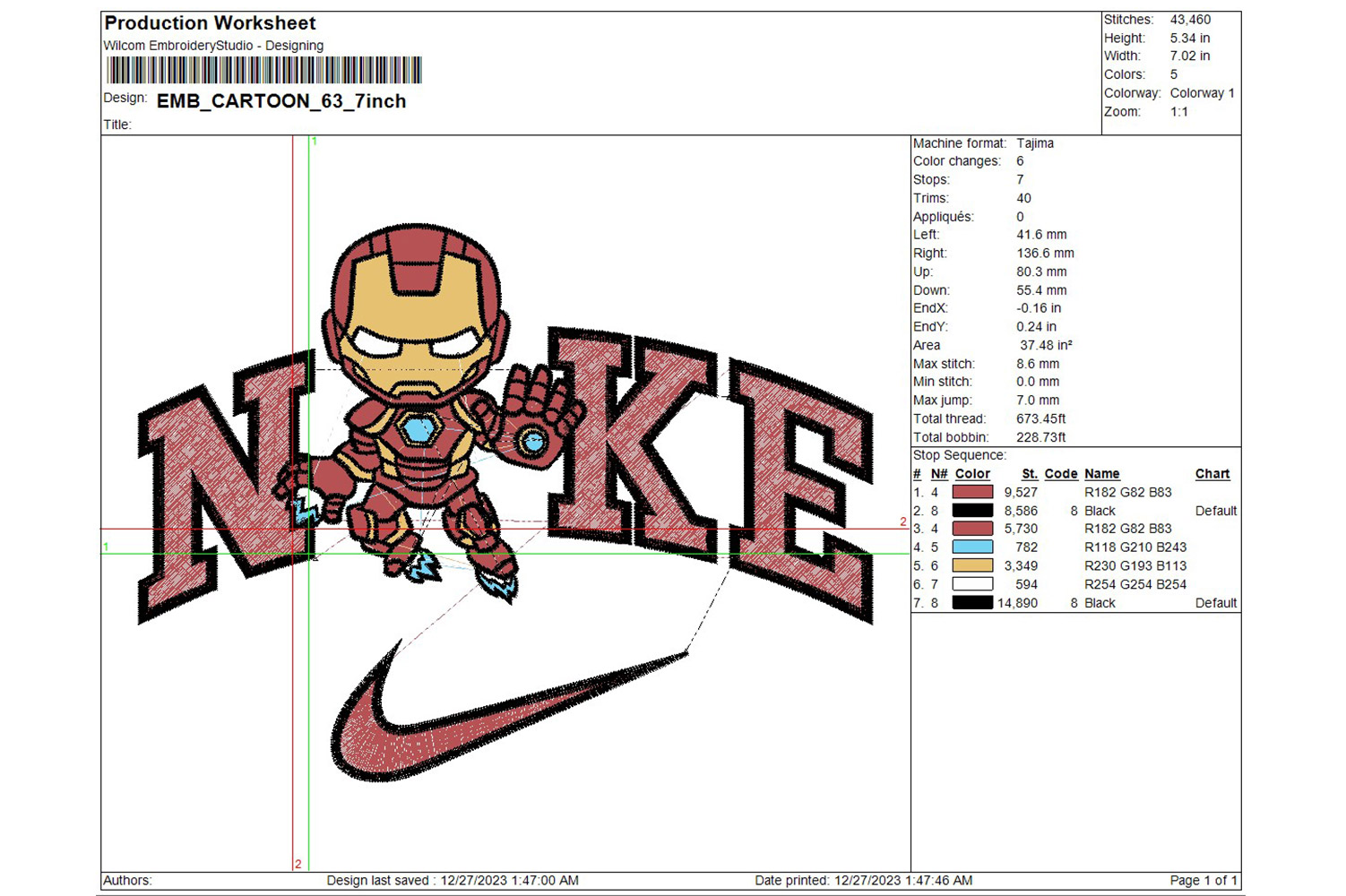Select the light blue thread swatch
The image size is (1346, 896).
click(x=972, y=547)
